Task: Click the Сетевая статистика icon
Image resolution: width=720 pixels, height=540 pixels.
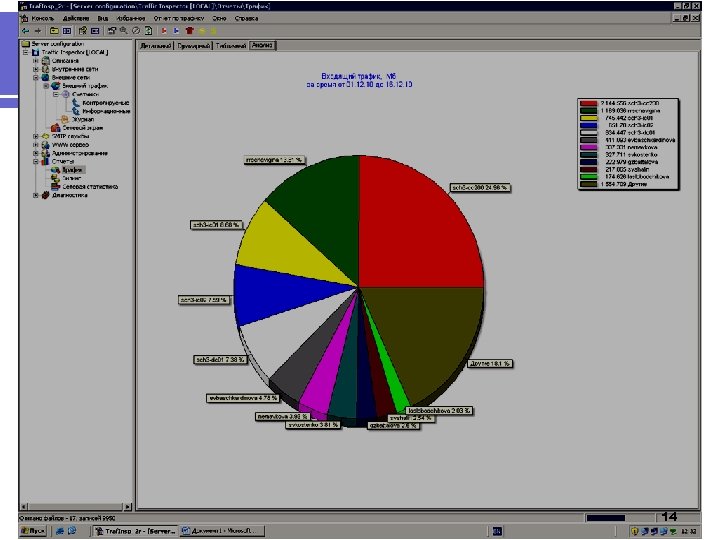Action: (x=56, y=186)
